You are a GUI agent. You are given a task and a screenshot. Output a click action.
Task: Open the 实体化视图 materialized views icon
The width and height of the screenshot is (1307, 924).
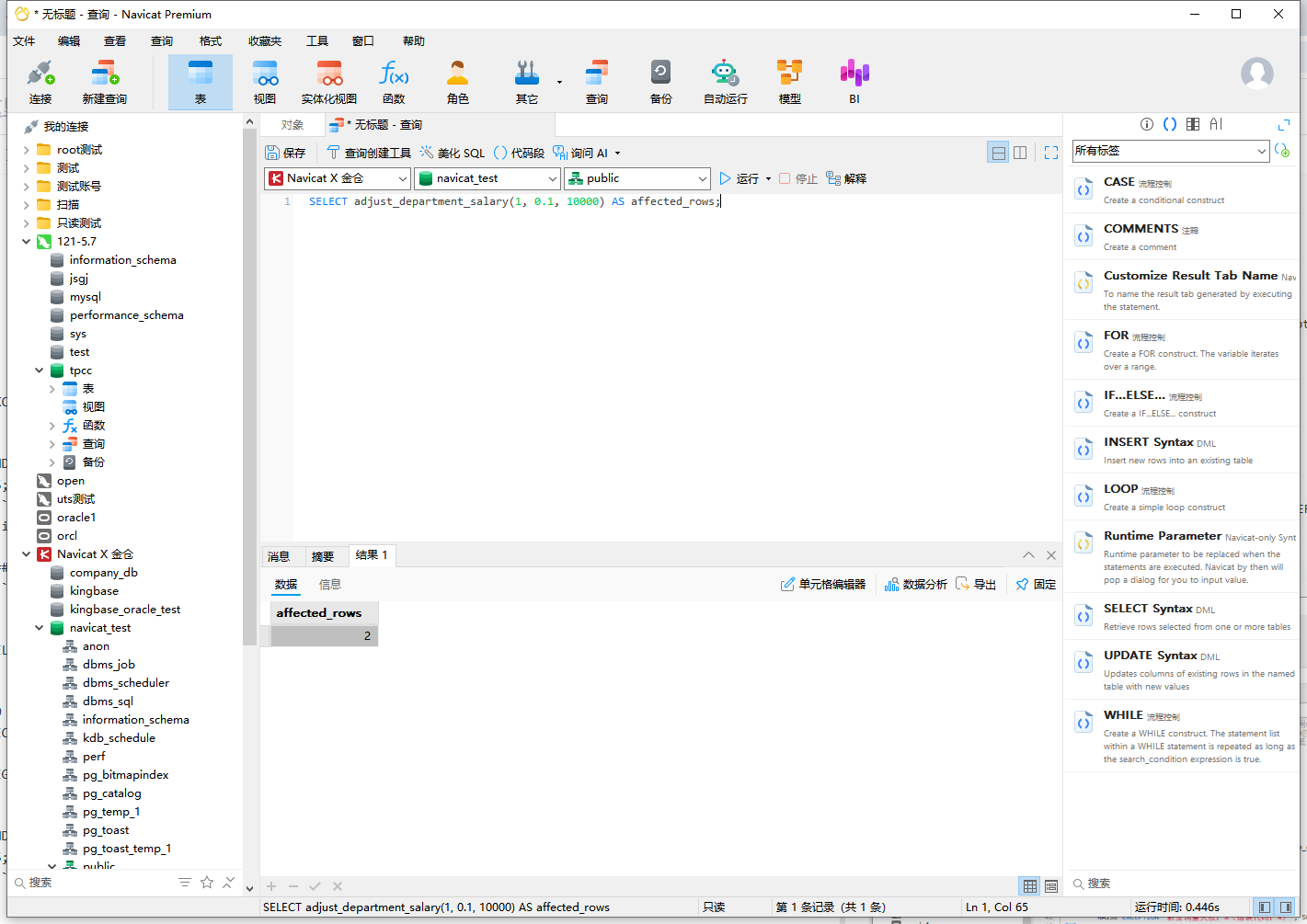(x=329, y=83)
